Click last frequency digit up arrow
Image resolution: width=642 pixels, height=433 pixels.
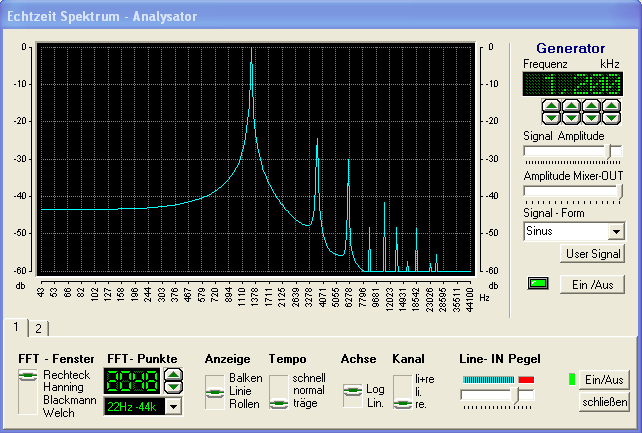pos(612,104)
